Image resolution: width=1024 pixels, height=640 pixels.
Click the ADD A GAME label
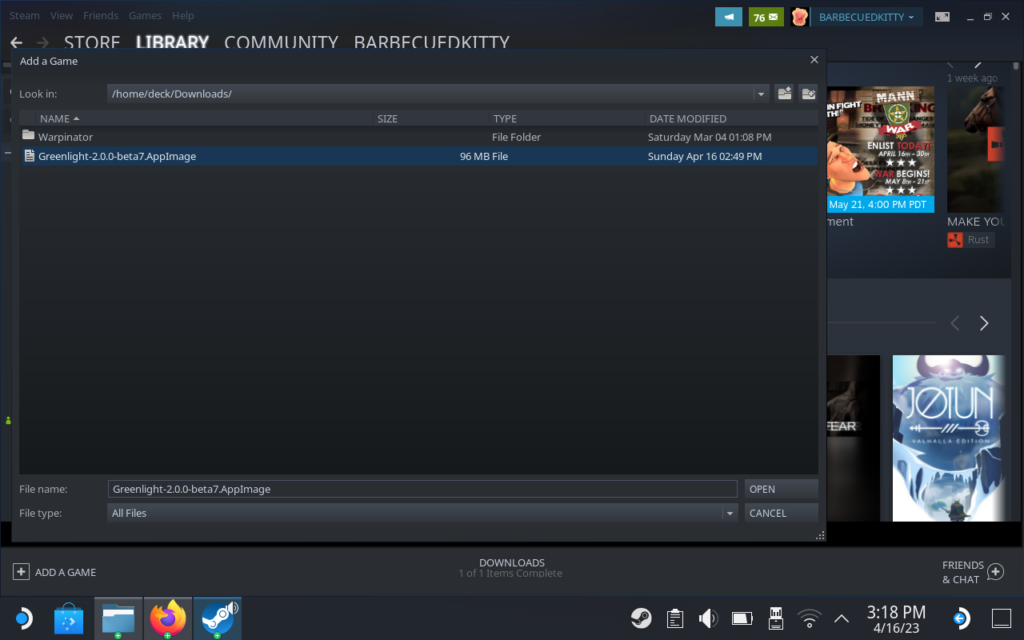[x=65, y=572]
